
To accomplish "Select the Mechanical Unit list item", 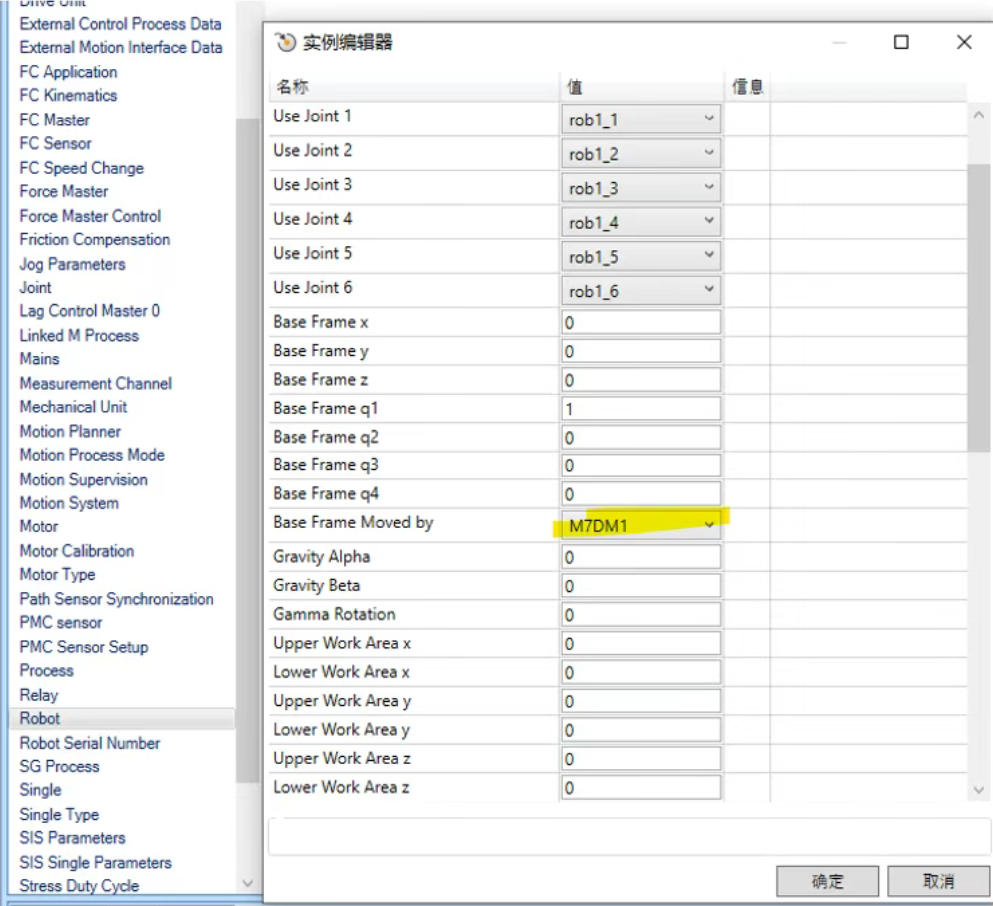I will (73, 407).
